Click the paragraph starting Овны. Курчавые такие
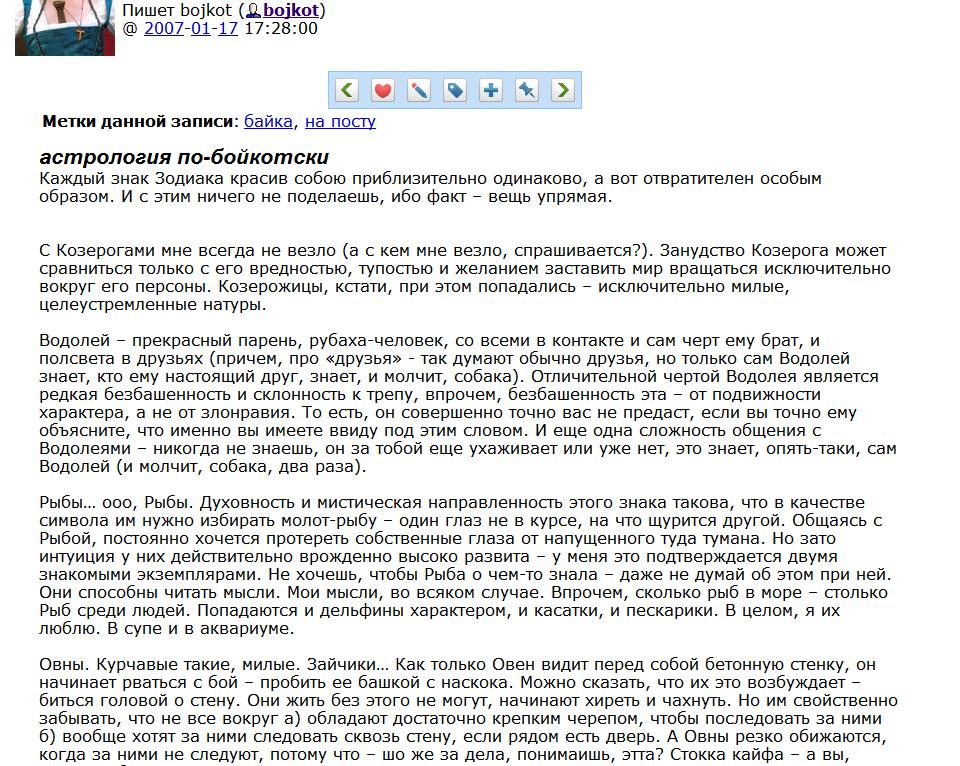 pos(468,710)
